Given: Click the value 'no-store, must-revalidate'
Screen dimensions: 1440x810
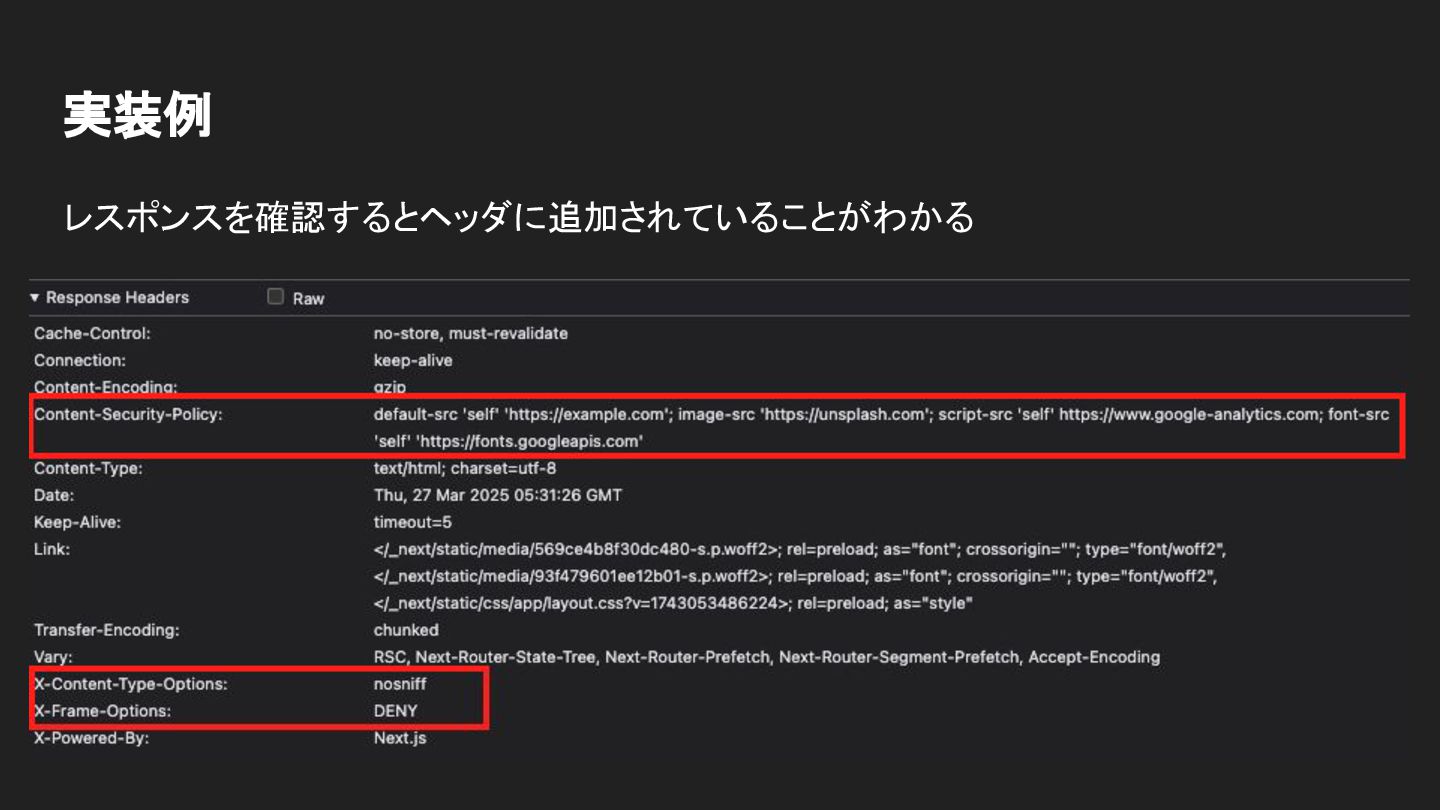Looking at the screenshot, I should [471, 334].
